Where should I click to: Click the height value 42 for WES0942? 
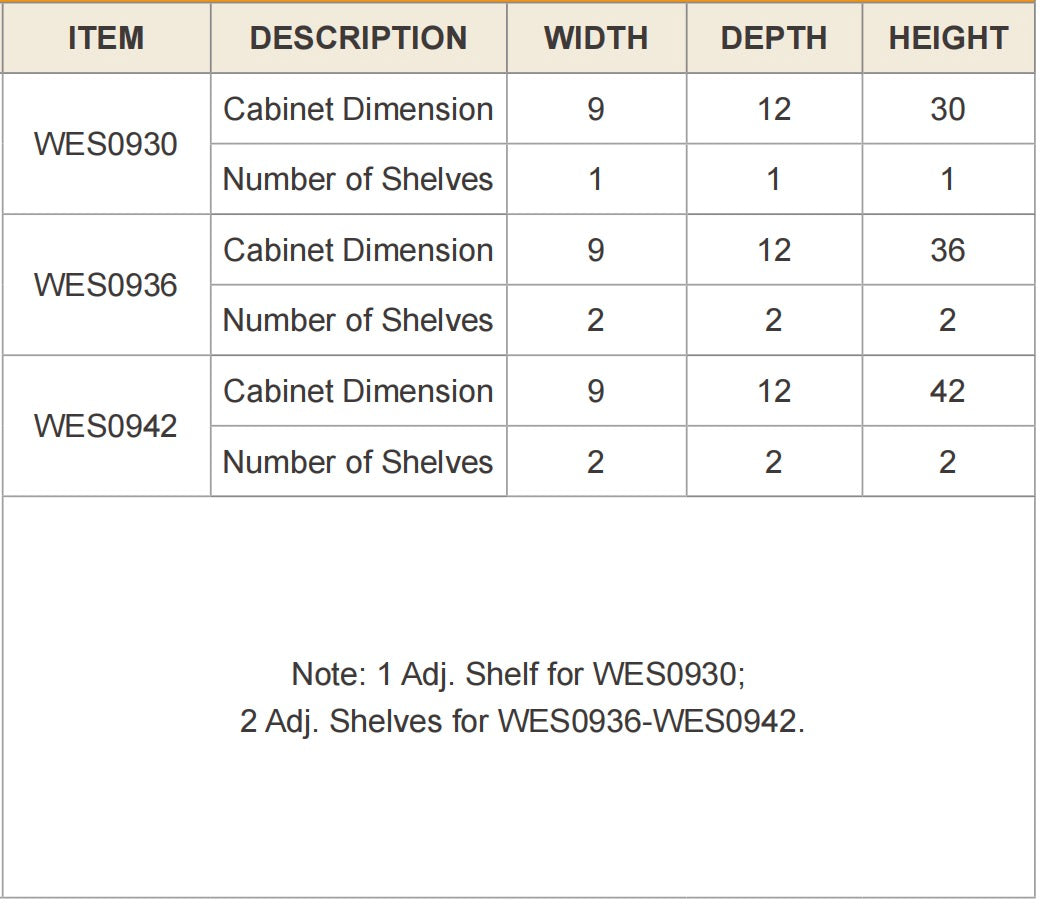point(948,391)
